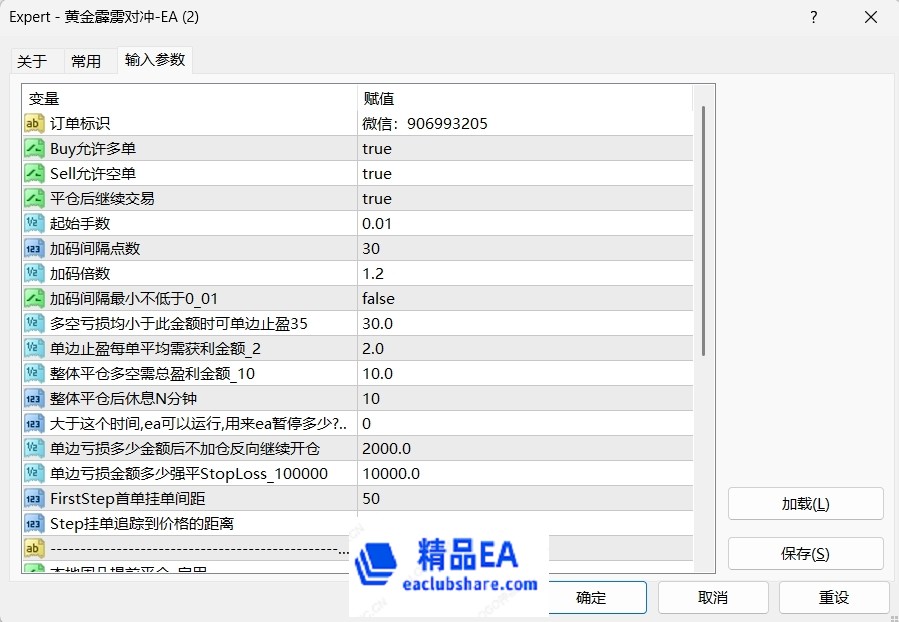This screenshot has height=622, width=899.
Task: Click the integer icon beside 整体平仓后休息N分钟
Action: [34, 399]
